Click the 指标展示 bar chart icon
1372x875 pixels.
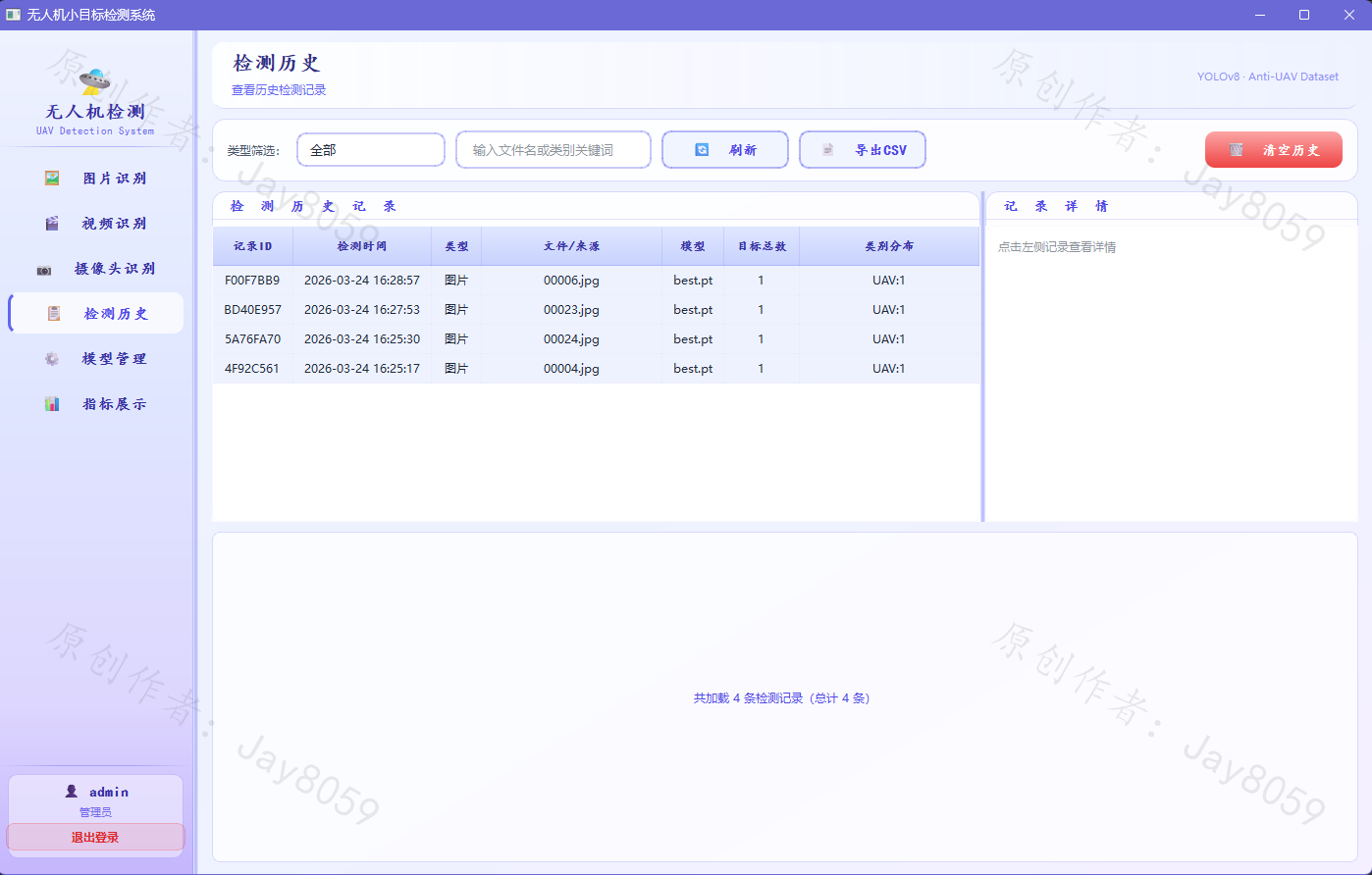tap(52, 404)
